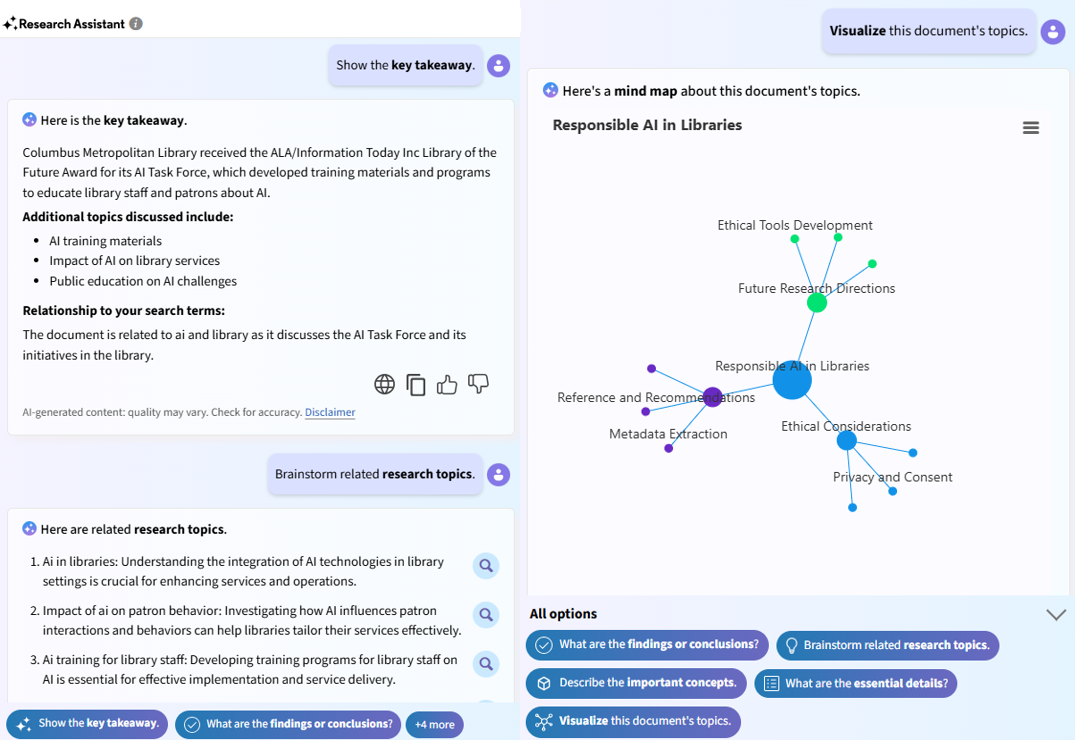This screenshot has width=1075, height=745.
Task: Expand the "+4 more" suggestions chip
Action: pyautogui.click(x=434, y=724)
